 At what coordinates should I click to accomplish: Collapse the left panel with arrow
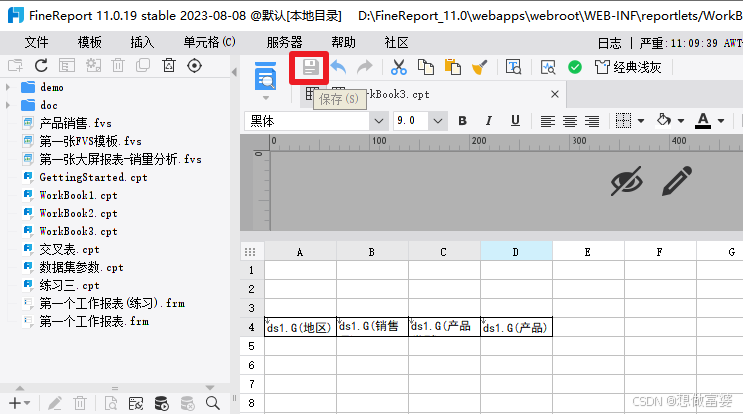point(234,72)
